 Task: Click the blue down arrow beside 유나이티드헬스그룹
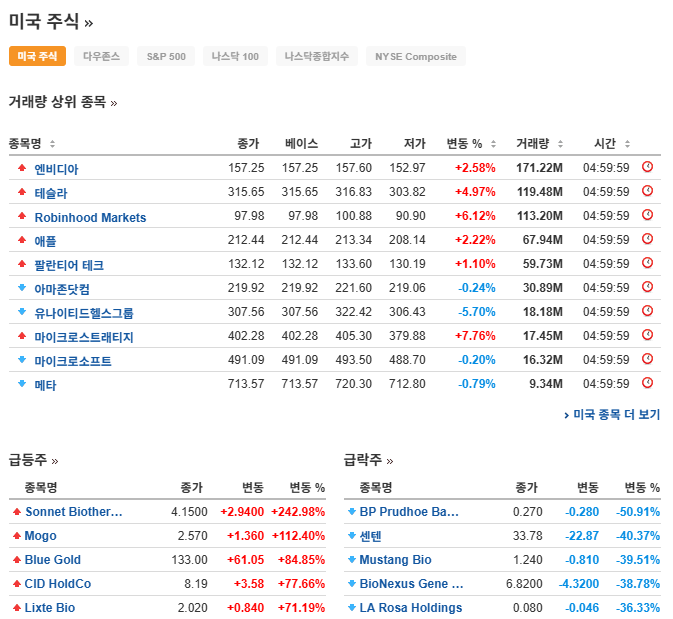22,312
